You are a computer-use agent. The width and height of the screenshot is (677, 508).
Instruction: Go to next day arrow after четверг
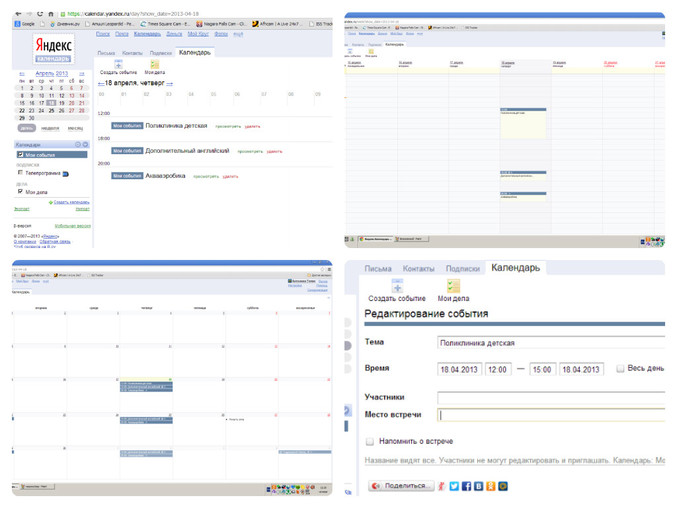click(170, 83)
